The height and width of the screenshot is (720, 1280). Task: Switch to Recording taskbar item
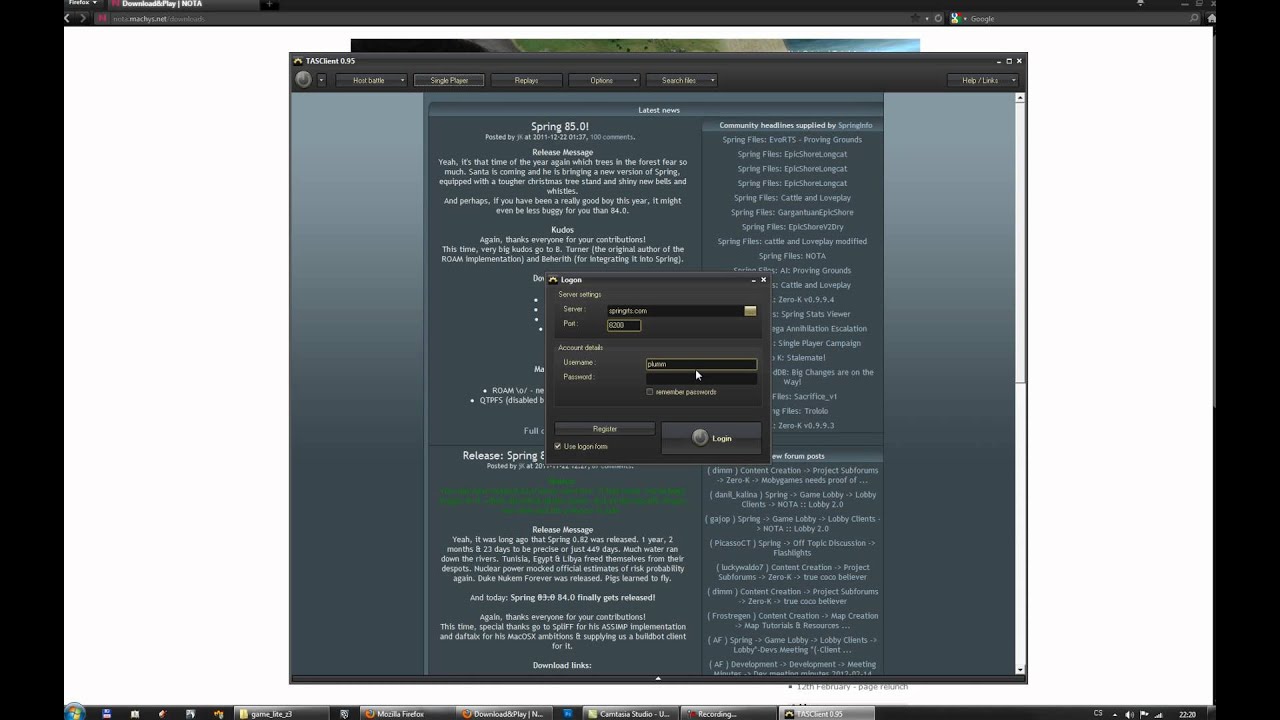point(730,714)
